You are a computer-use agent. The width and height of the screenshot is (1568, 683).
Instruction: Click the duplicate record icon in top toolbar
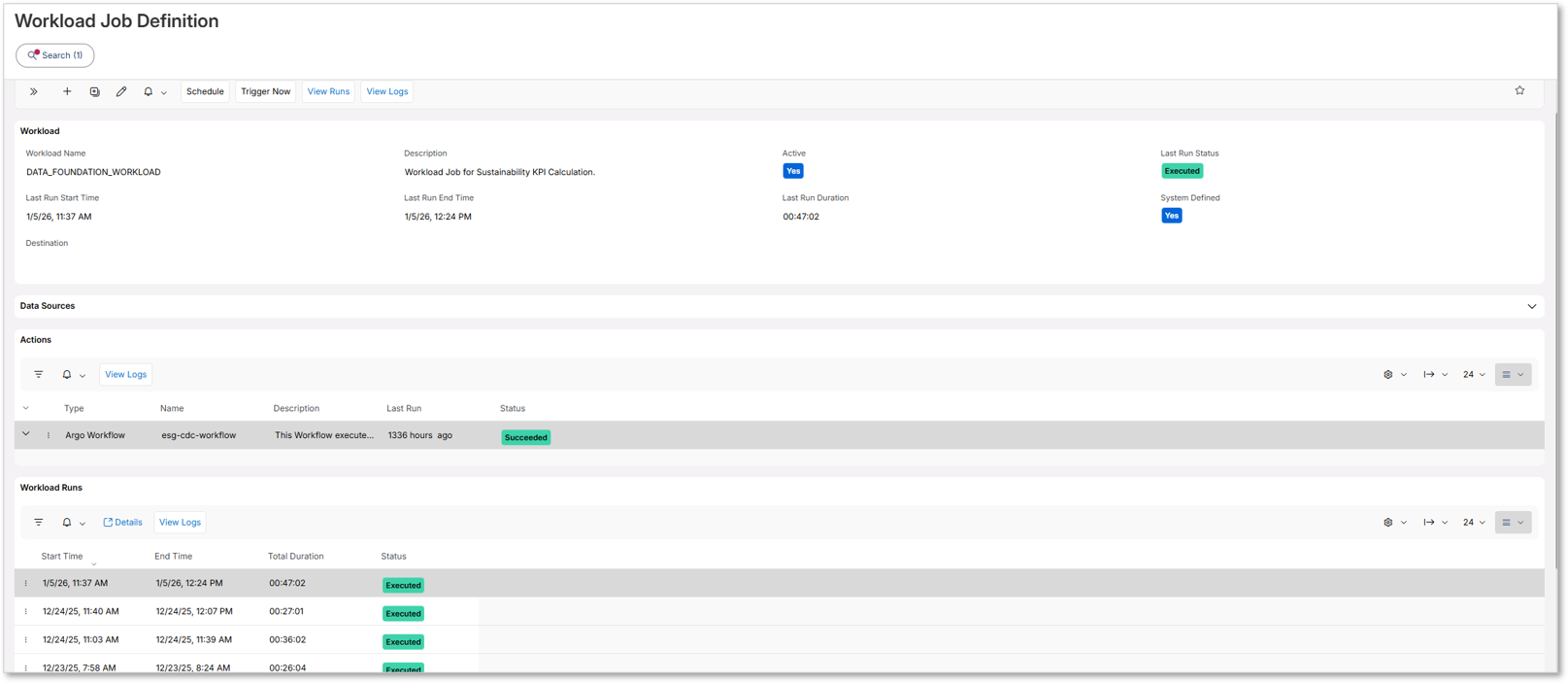tap(94, 91)
